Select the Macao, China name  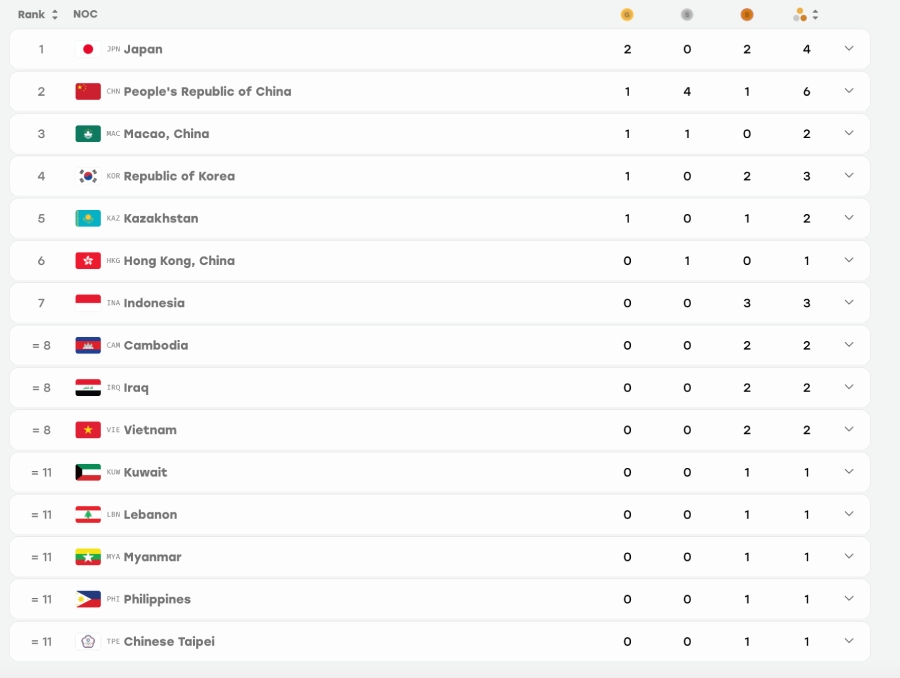pyautogui.click(x=166, y=134)
